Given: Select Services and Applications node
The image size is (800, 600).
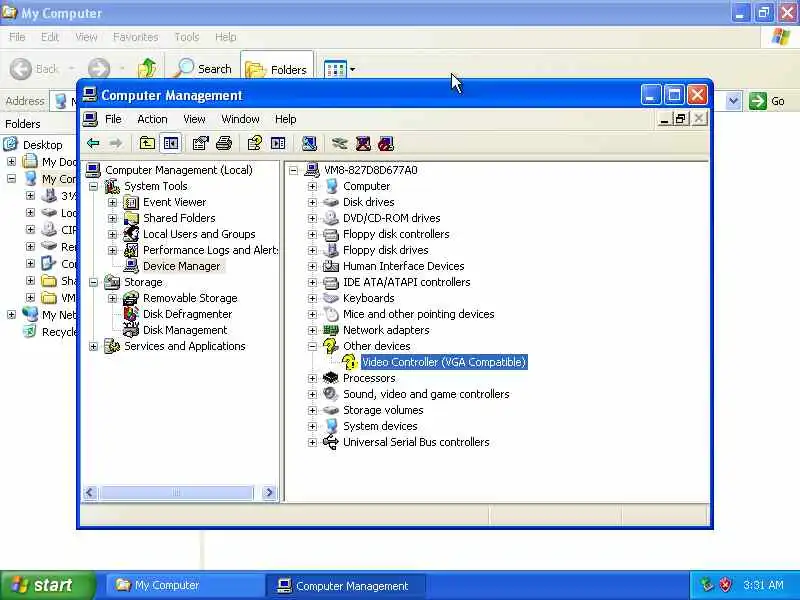Looking at the screenshot, I should [x=185, y=346].
